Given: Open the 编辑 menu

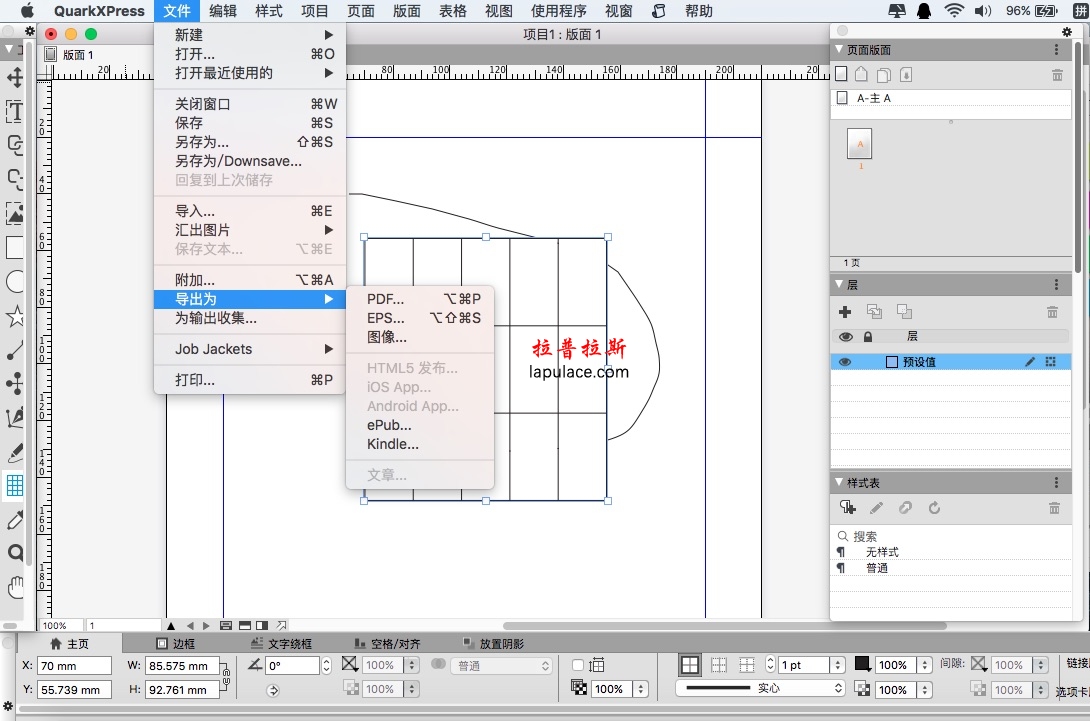Looking at the screenshot, I should coord(223,11).
